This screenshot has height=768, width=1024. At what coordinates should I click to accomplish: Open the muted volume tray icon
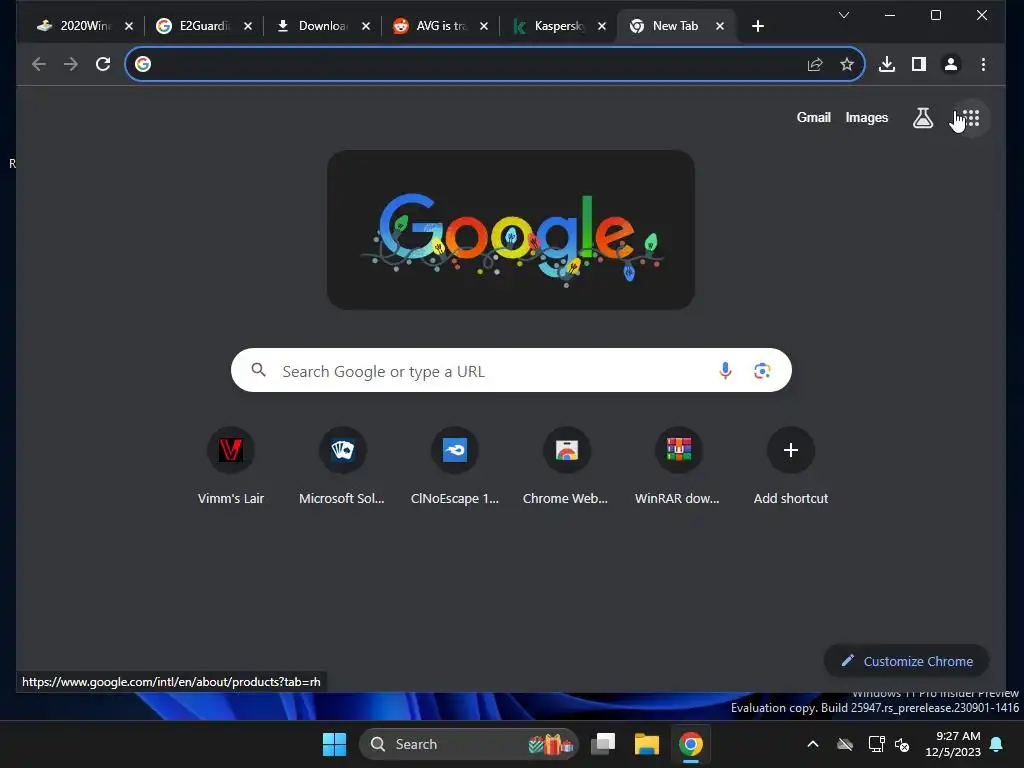(x=902, y=744)
